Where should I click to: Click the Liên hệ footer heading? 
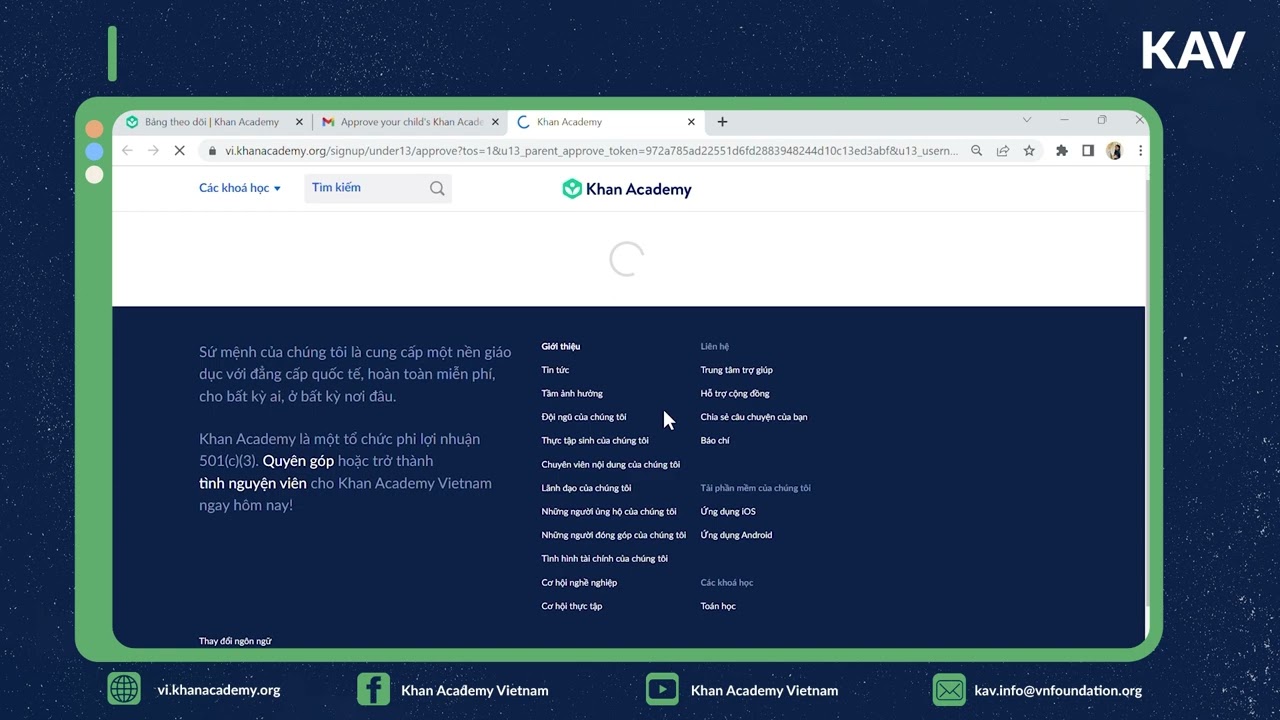coord(715,347)
